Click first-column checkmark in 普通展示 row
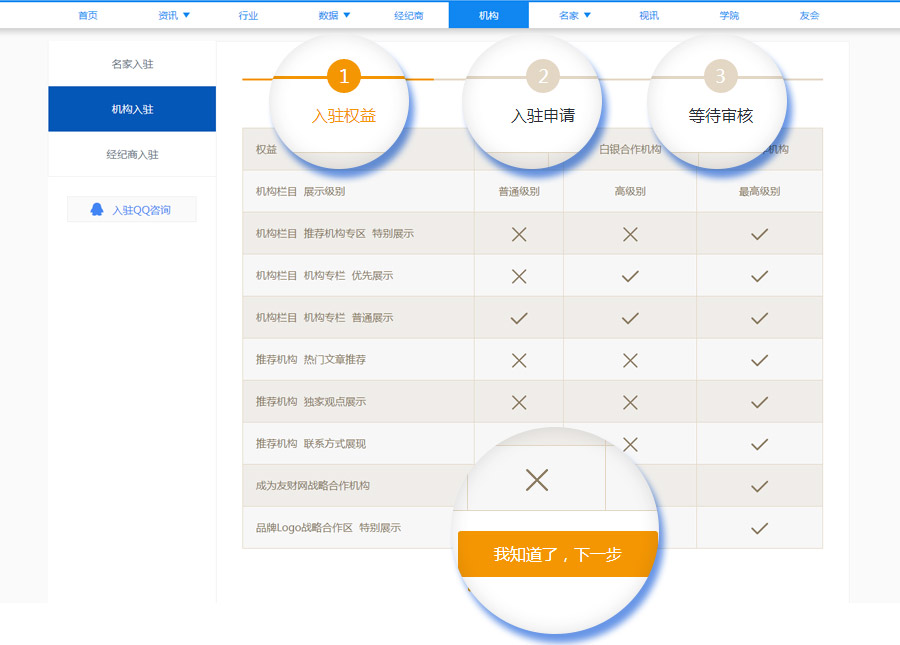 [x=519, y=318]
